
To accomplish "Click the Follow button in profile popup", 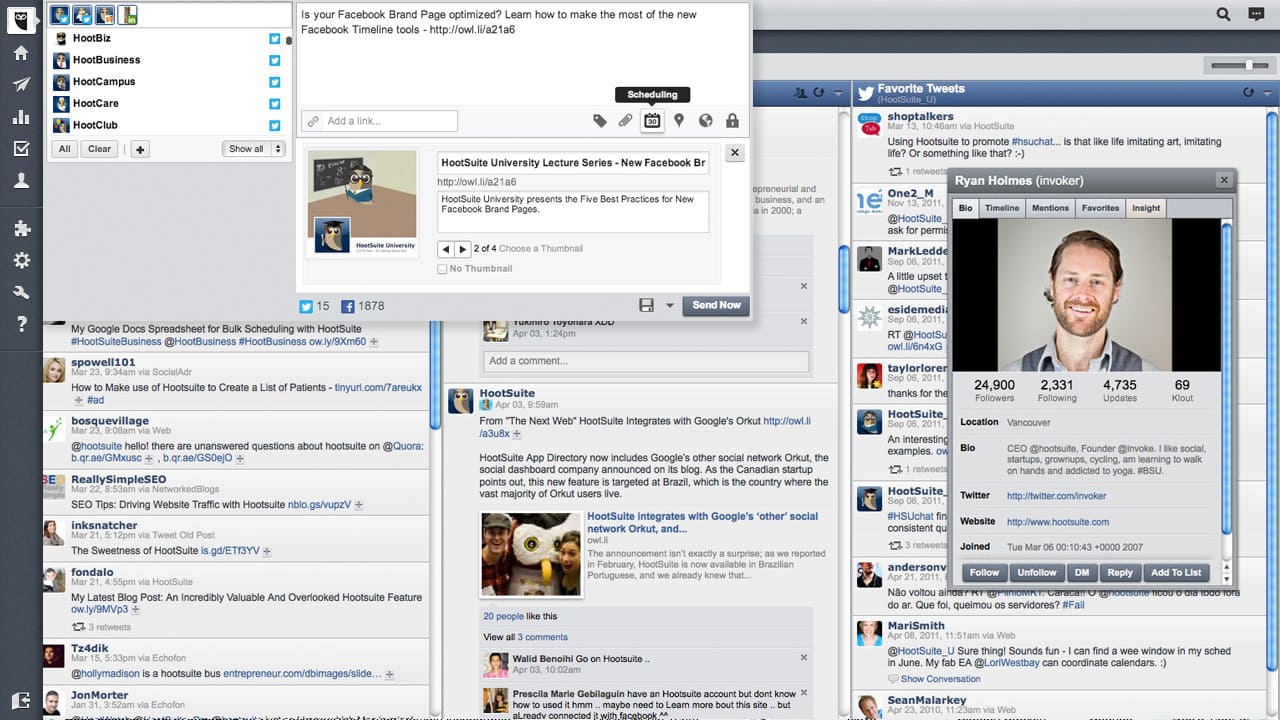I will [x=985, y=573].
